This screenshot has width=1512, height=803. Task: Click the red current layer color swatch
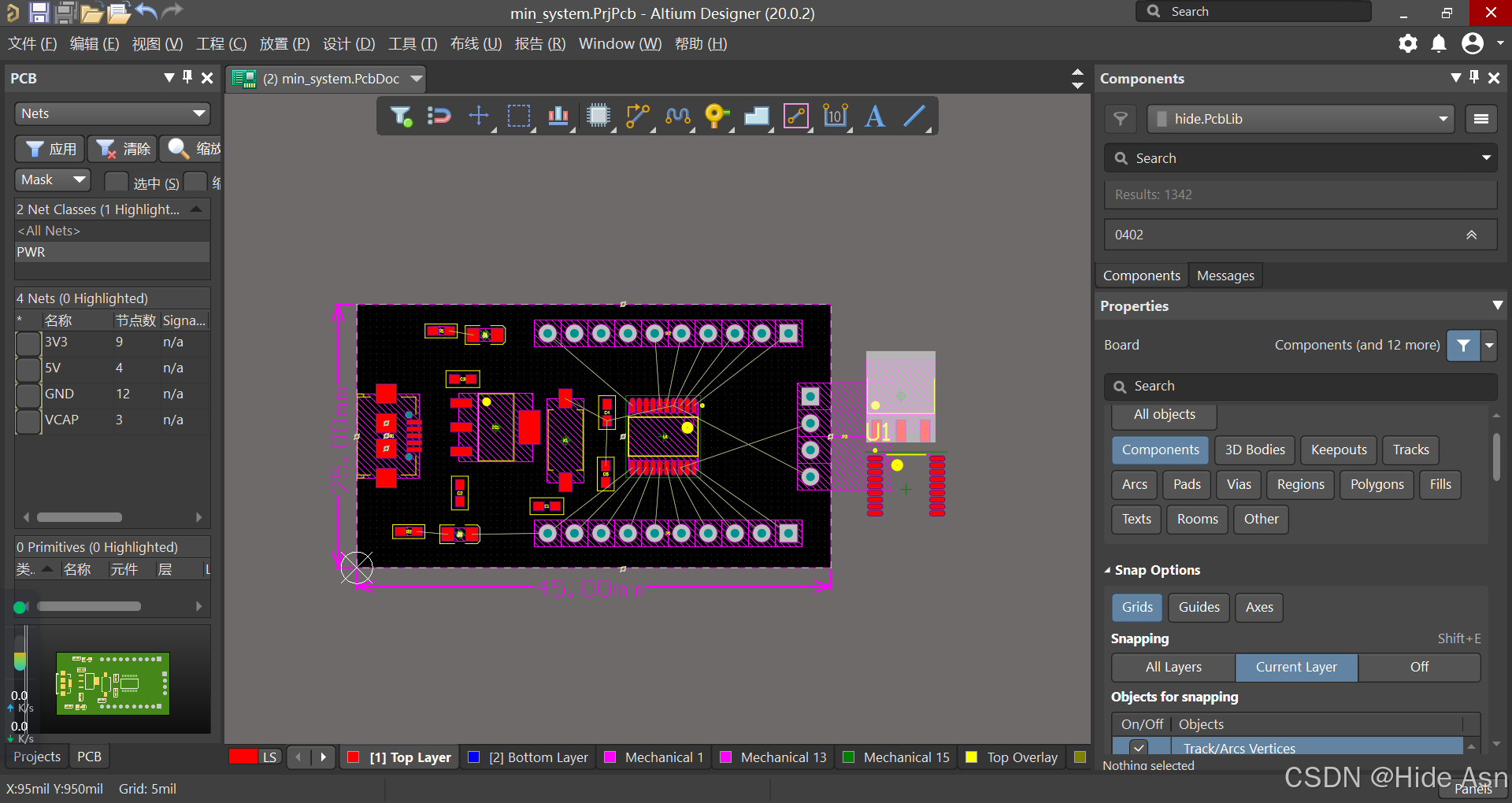coord(243,757)
